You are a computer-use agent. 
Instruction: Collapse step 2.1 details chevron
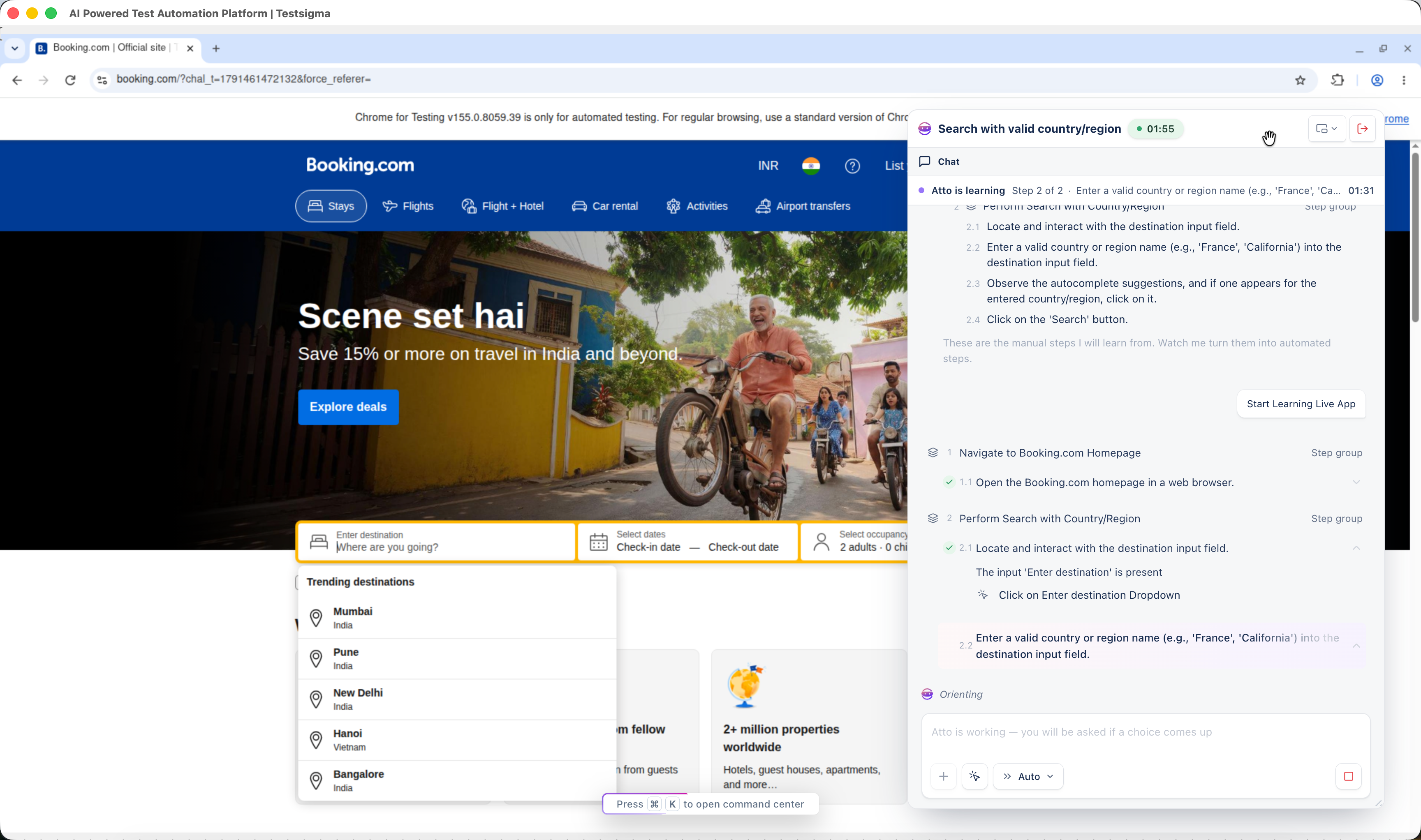point(1356,548)
